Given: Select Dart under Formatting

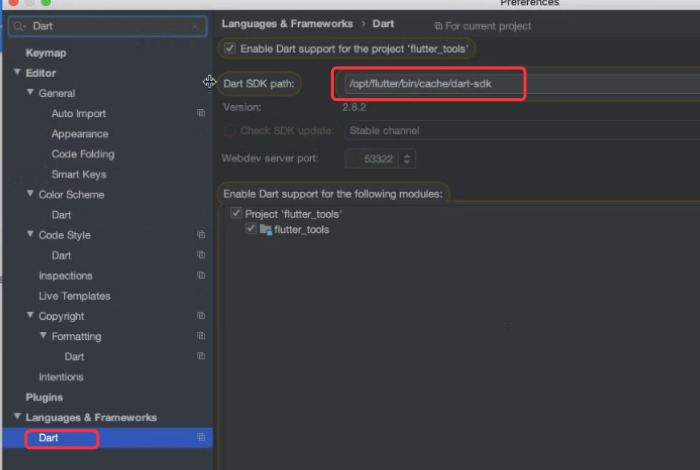Looking at the screenshot, I should point(74,357).
